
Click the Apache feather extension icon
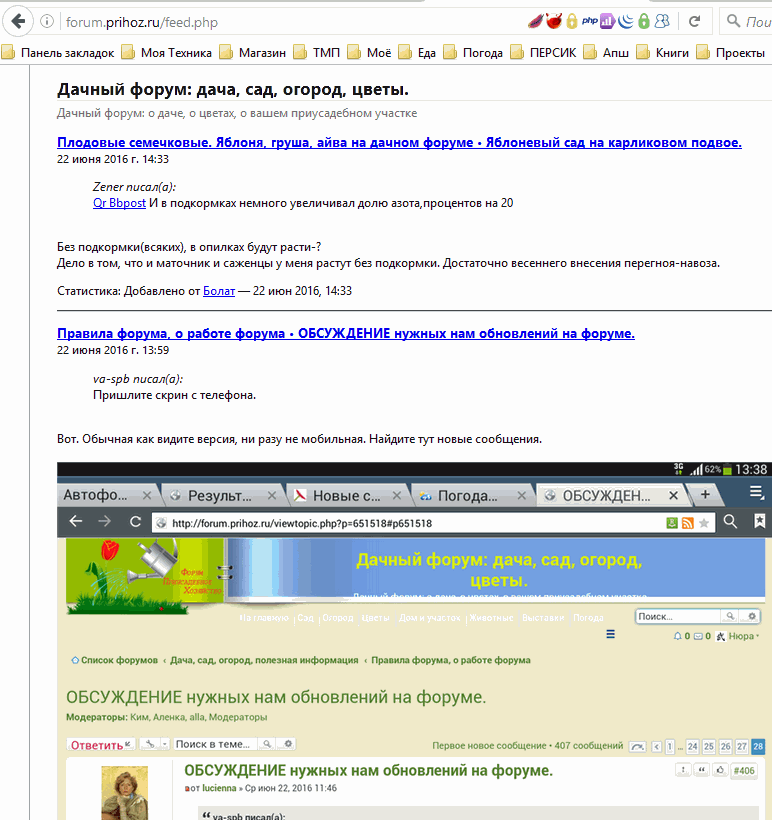[x=535, y=21]
